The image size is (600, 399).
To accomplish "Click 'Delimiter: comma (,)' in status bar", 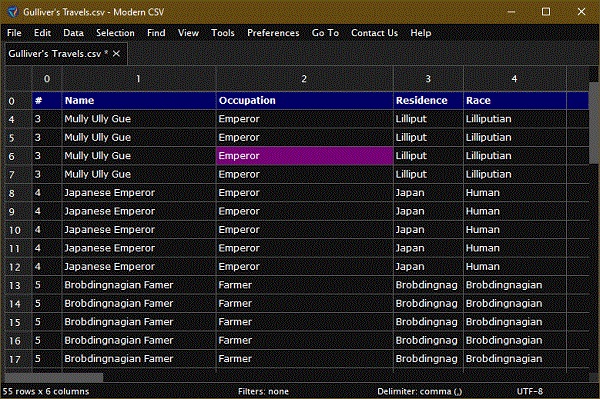I will coord(420,391).
